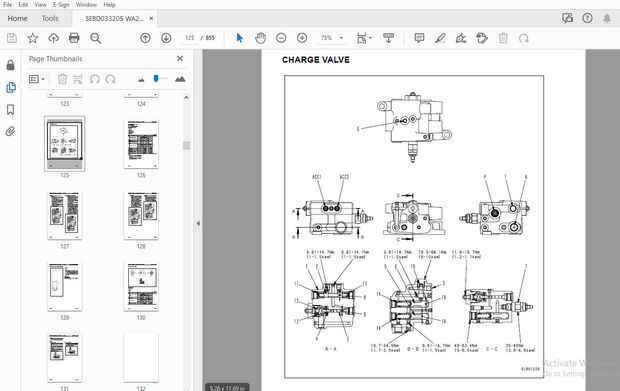Viewport: 620px width, 391px height.
Task: Click the scrolling mode icon
Action: pos(388,38)
